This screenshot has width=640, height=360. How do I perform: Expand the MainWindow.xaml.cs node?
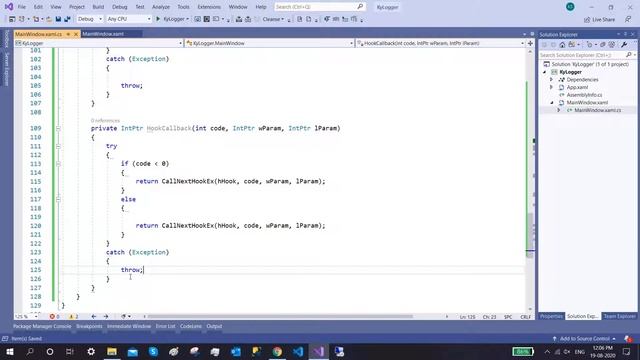point(559,110)
